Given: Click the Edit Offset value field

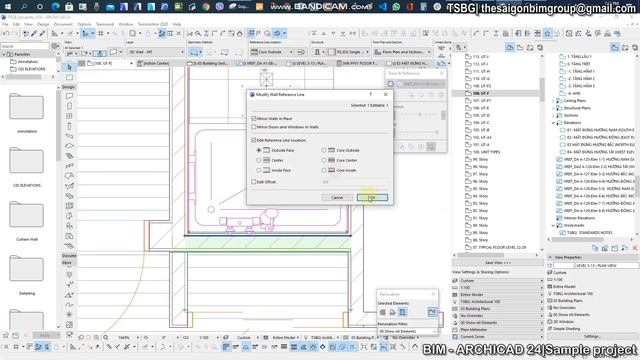Looking at the screenshot, I should [x=354, y=182].
